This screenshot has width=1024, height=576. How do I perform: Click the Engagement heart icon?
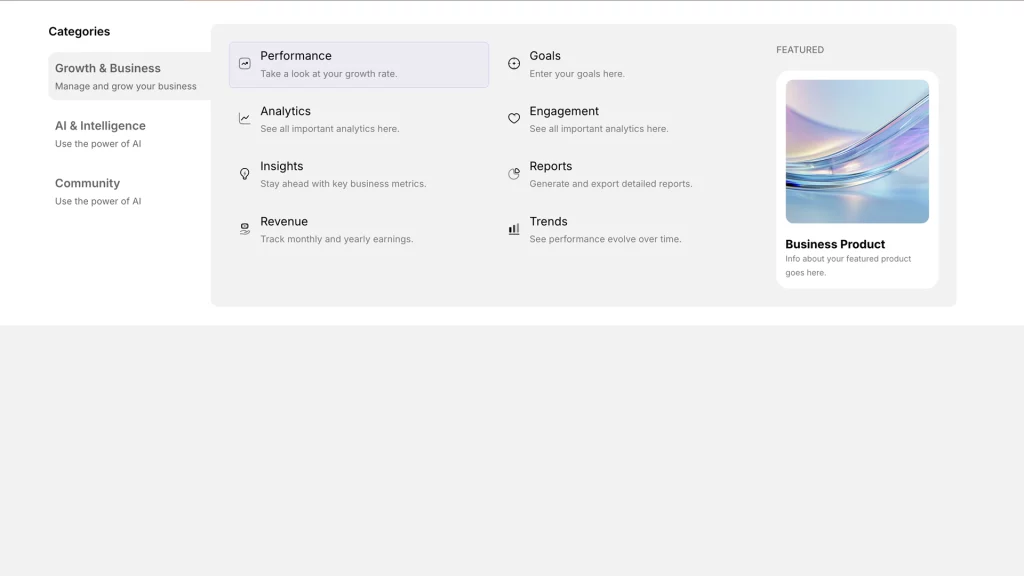514,119
